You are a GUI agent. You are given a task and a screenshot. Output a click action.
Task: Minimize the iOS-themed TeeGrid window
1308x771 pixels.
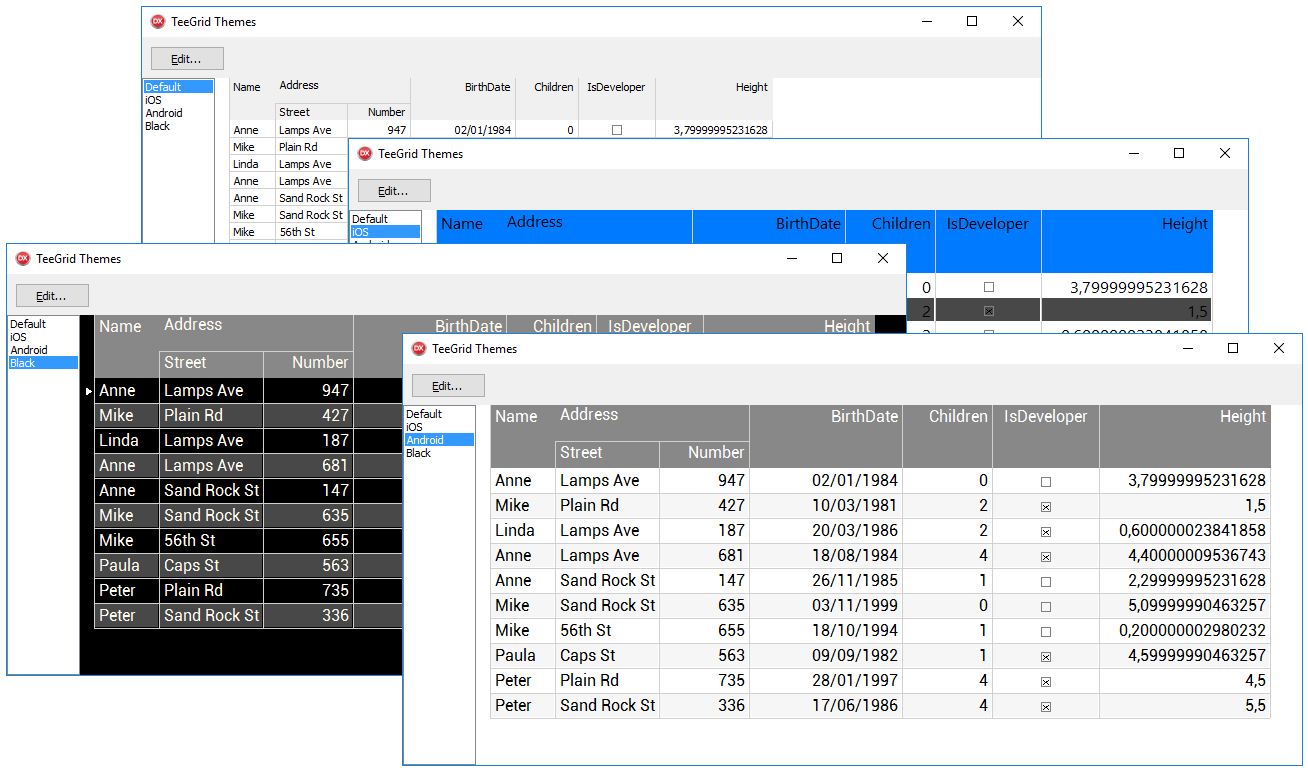1134,154
